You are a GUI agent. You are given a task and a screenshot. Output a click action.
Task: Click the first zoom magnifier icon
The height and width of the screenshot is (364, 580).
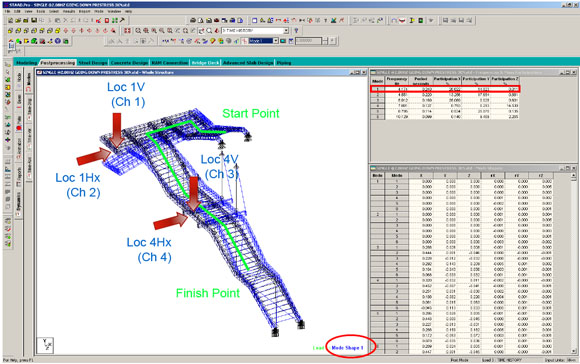138,31
